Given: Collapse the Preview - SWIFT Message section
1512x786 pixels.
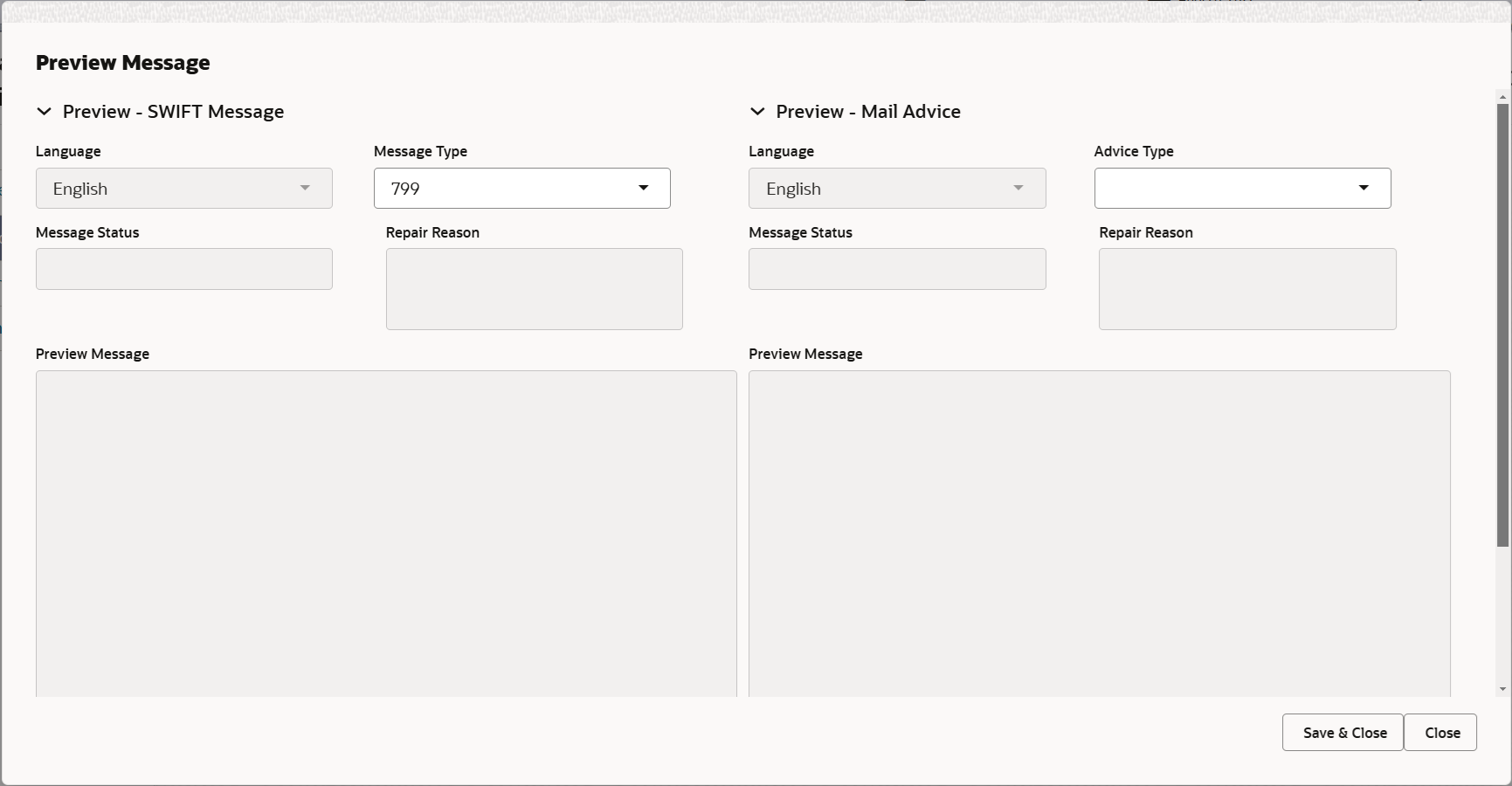Looking at the screenshot, I should tap(44, 112).
